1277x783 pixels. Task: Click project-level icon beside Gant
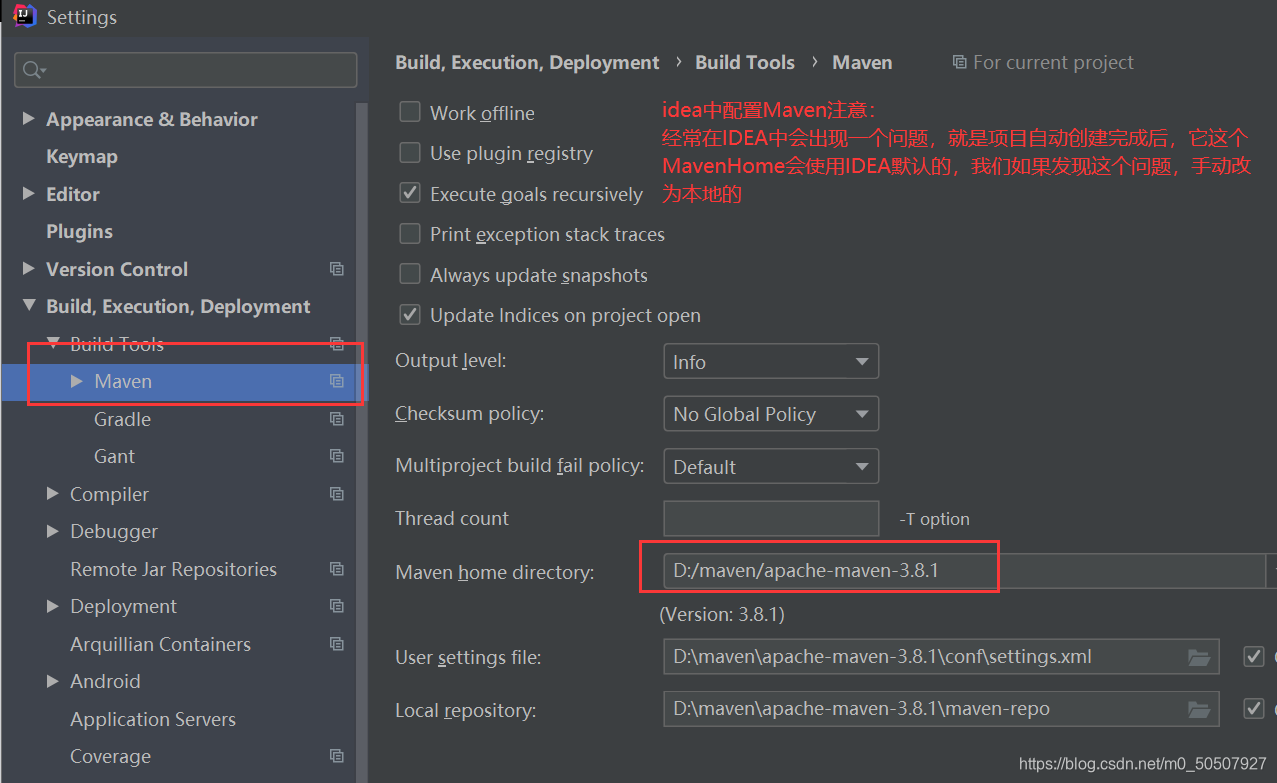point(337,456)
